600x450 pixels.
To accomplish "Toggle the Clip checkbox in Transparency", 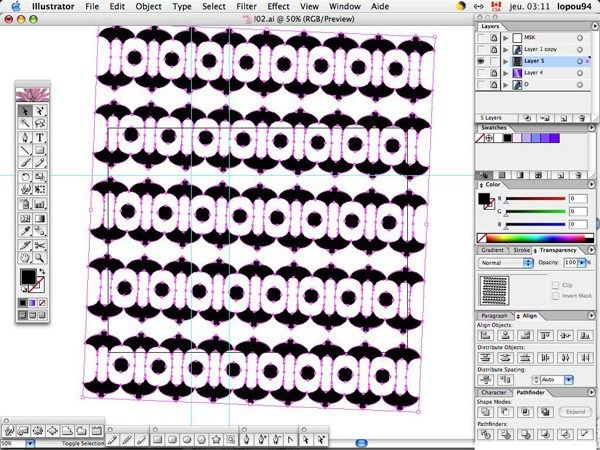I will click(556, 285).
